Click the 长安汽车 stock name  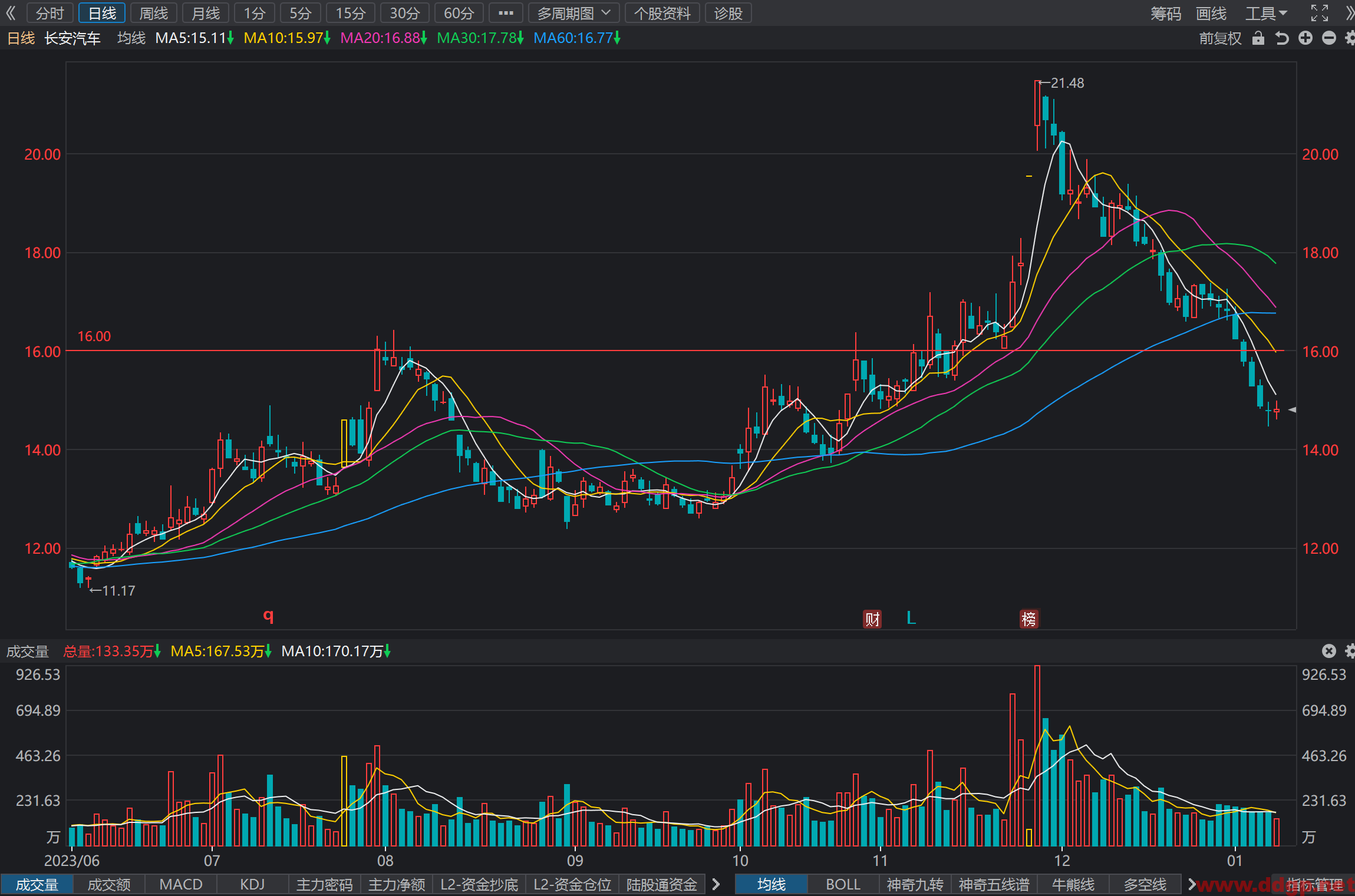[x=72, y=38]
